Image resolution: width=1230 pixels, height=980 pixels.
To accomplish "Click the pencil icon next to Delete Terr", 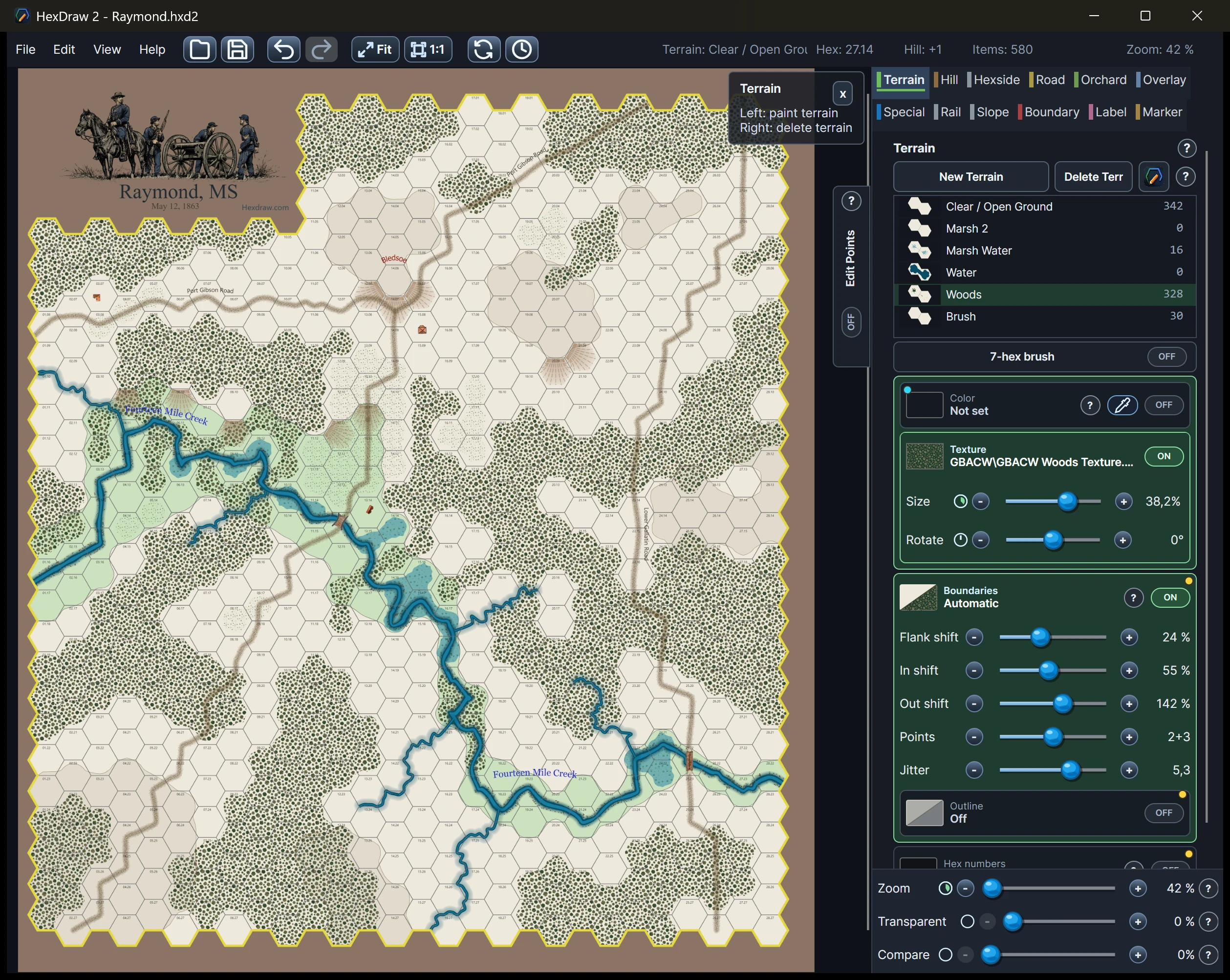I will click(1153, 177).
